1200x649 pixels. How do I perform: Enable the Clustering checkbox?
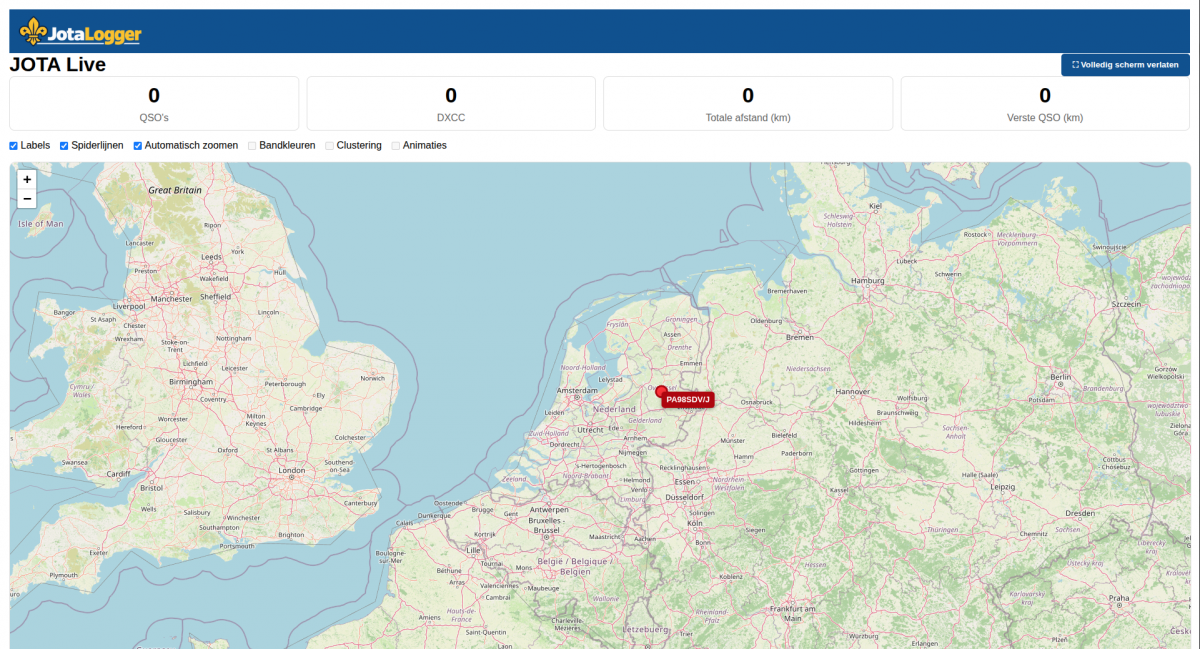click(x=330, y=145)
